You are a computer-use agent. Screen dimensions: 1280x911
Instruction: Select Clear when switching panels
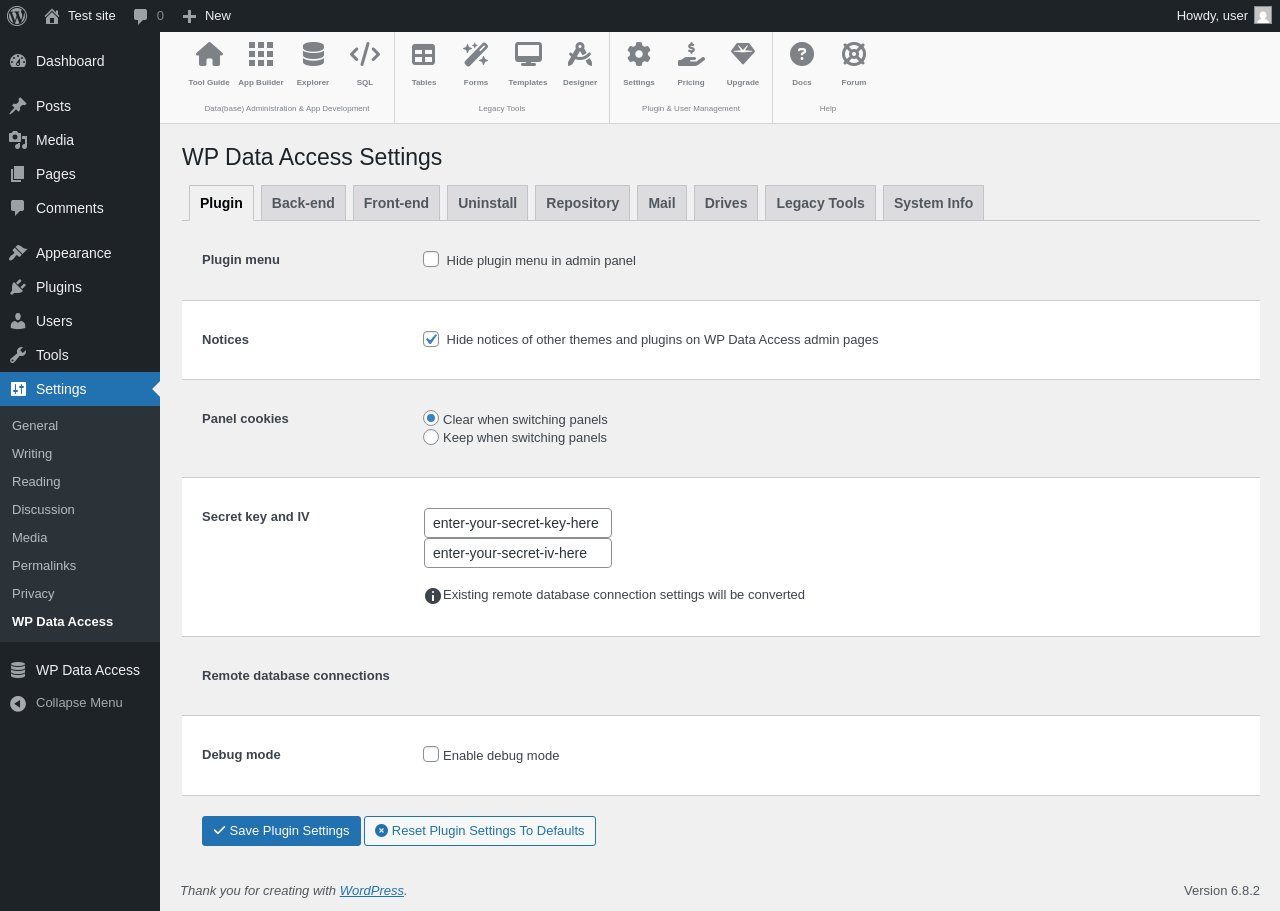coord(431,418)
